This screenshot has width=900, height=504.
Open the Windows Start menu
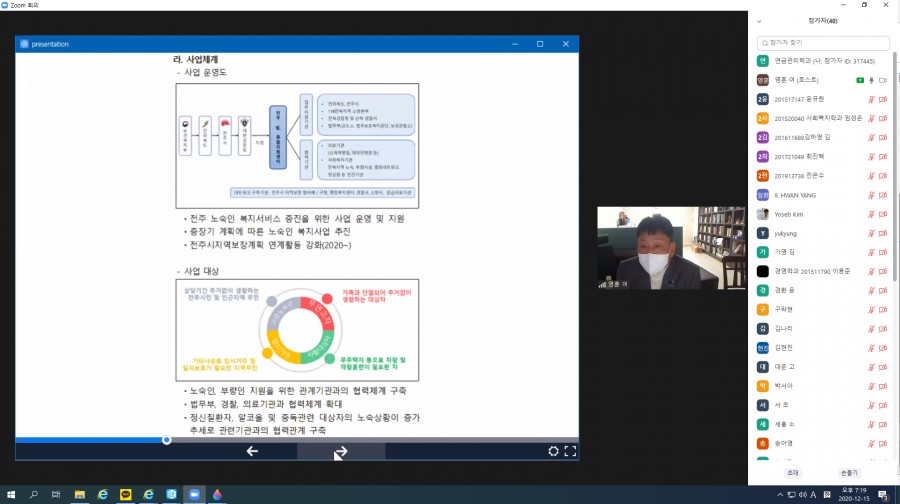tap(11, 494)
